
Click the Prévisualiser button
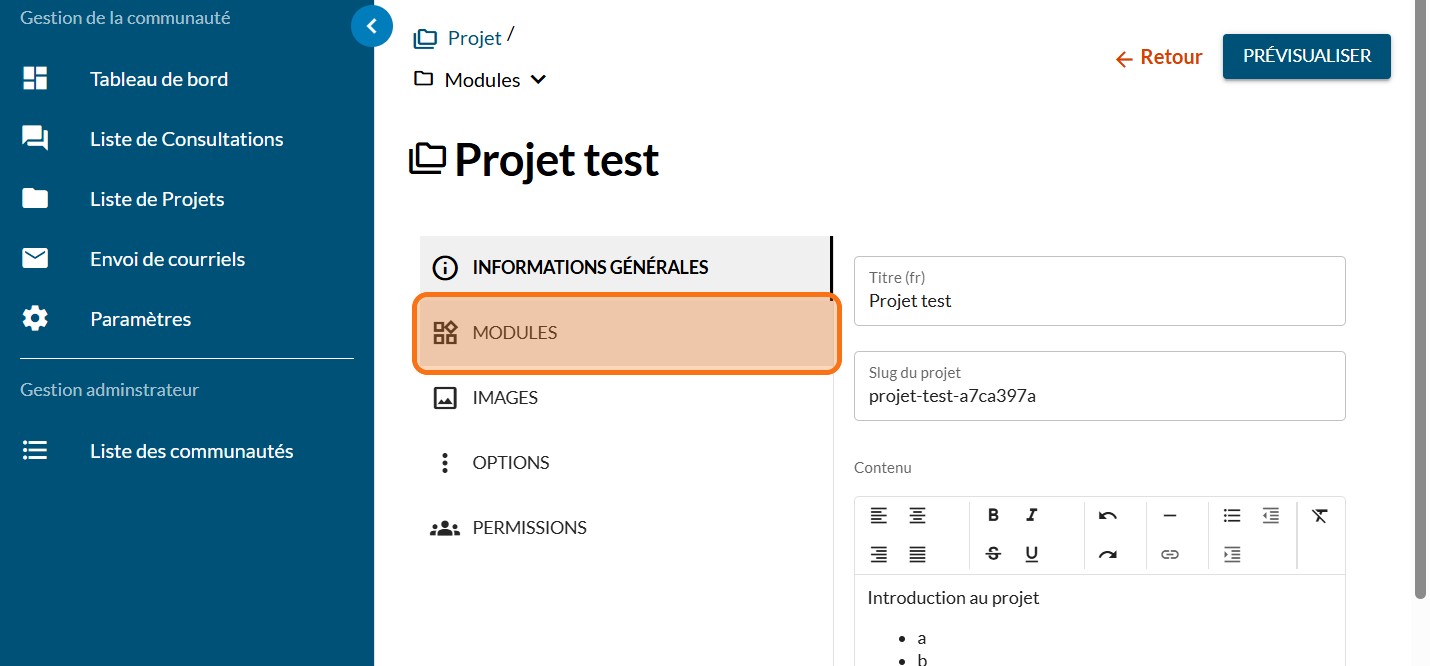coord(1306,56)
